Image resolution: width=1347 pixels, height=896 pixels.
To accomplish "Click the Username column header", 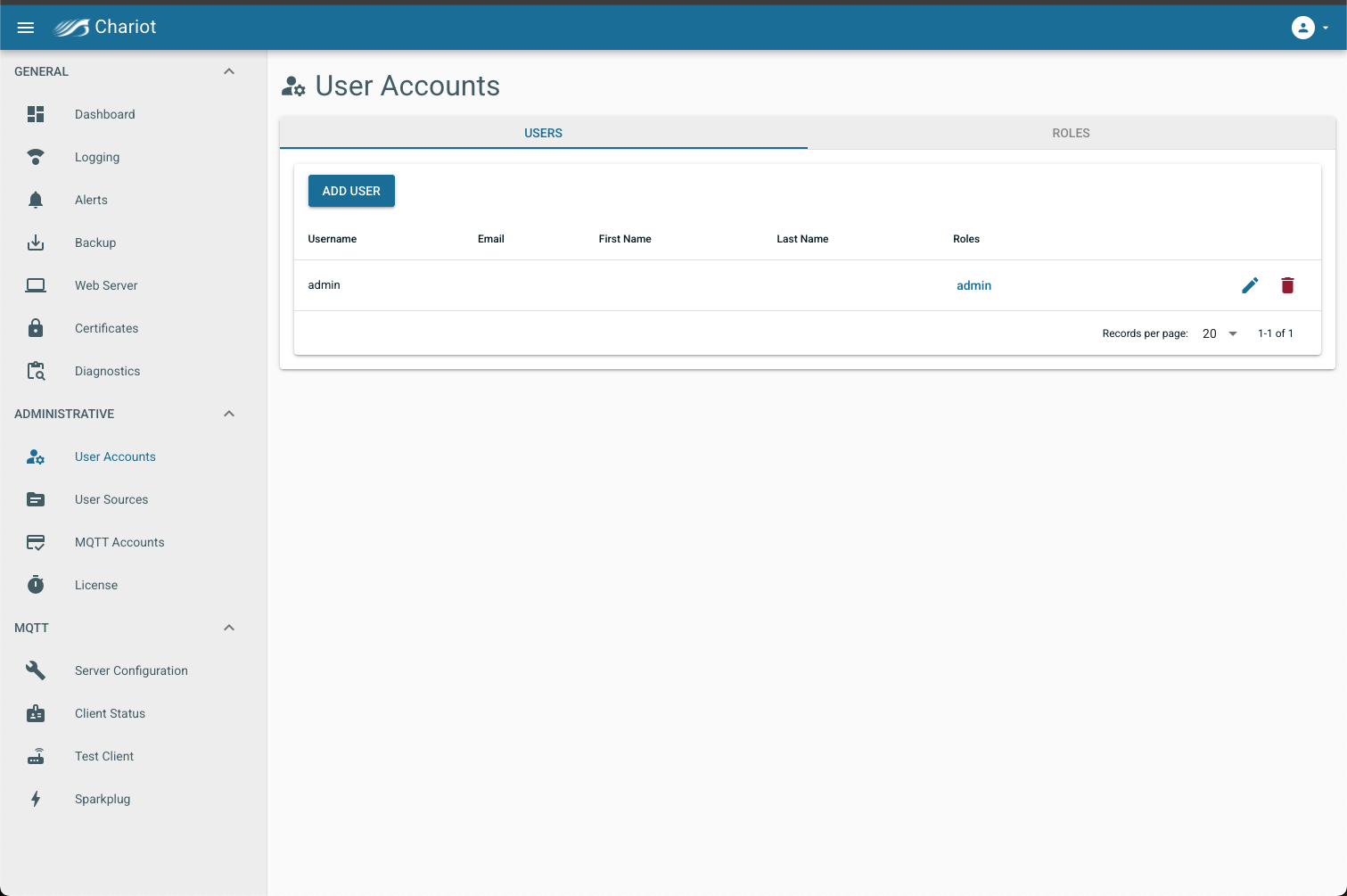I will tap(332, 239).
